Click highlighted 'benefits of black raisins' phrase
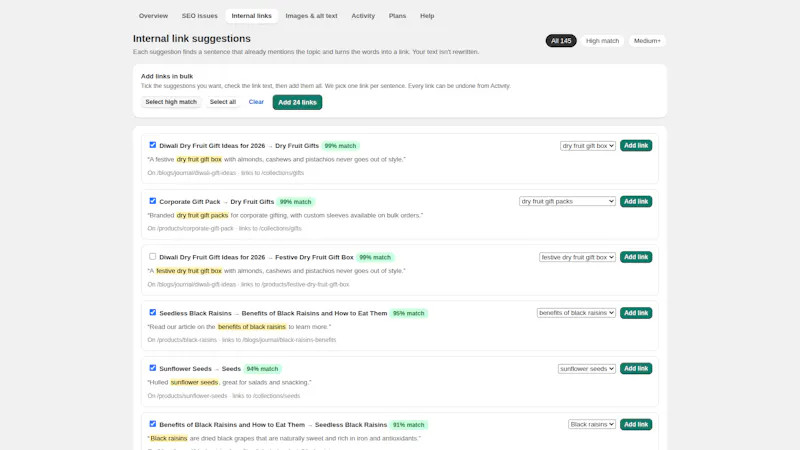 [252, 327]
